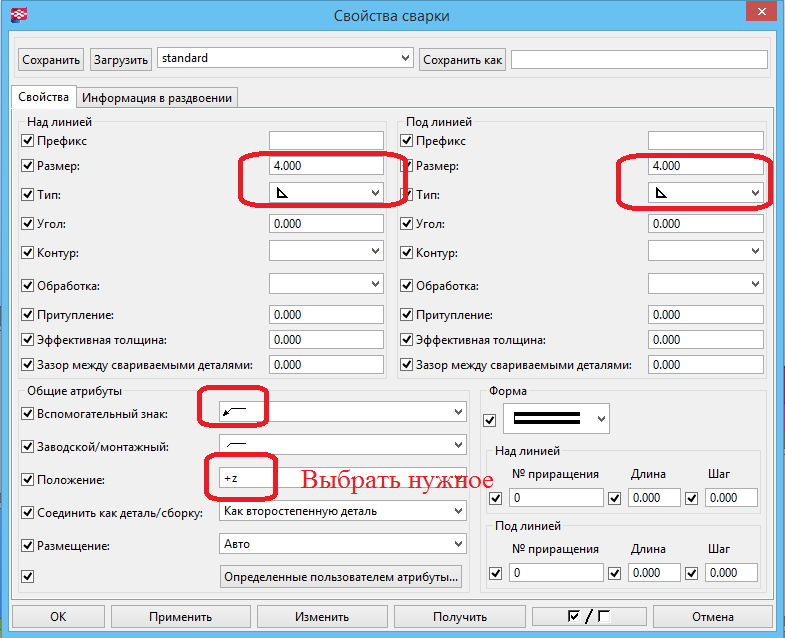Click the Сохранить как name field
This screenshot has width=785, height=638.
pyautogui.click(x=638, y=59)
